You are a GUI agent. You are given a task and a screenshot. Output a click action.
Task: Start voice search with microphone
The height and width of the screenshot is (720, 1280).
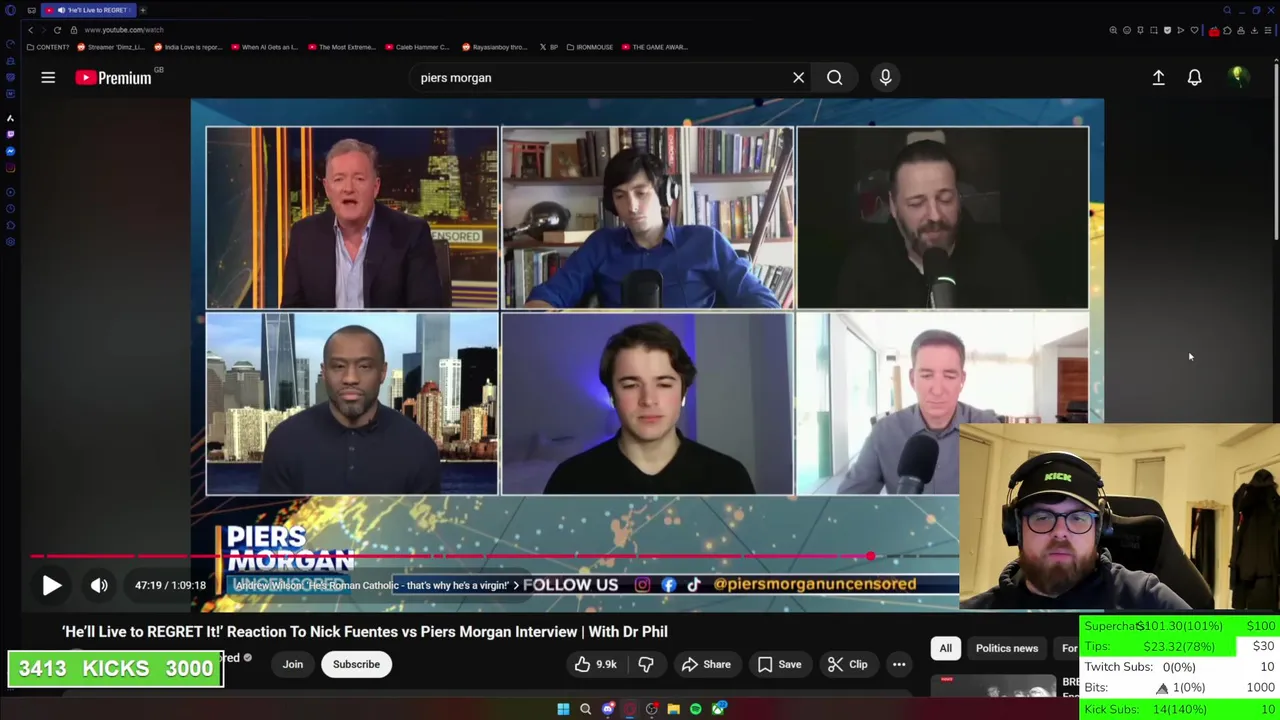click(x=885, y=77)
